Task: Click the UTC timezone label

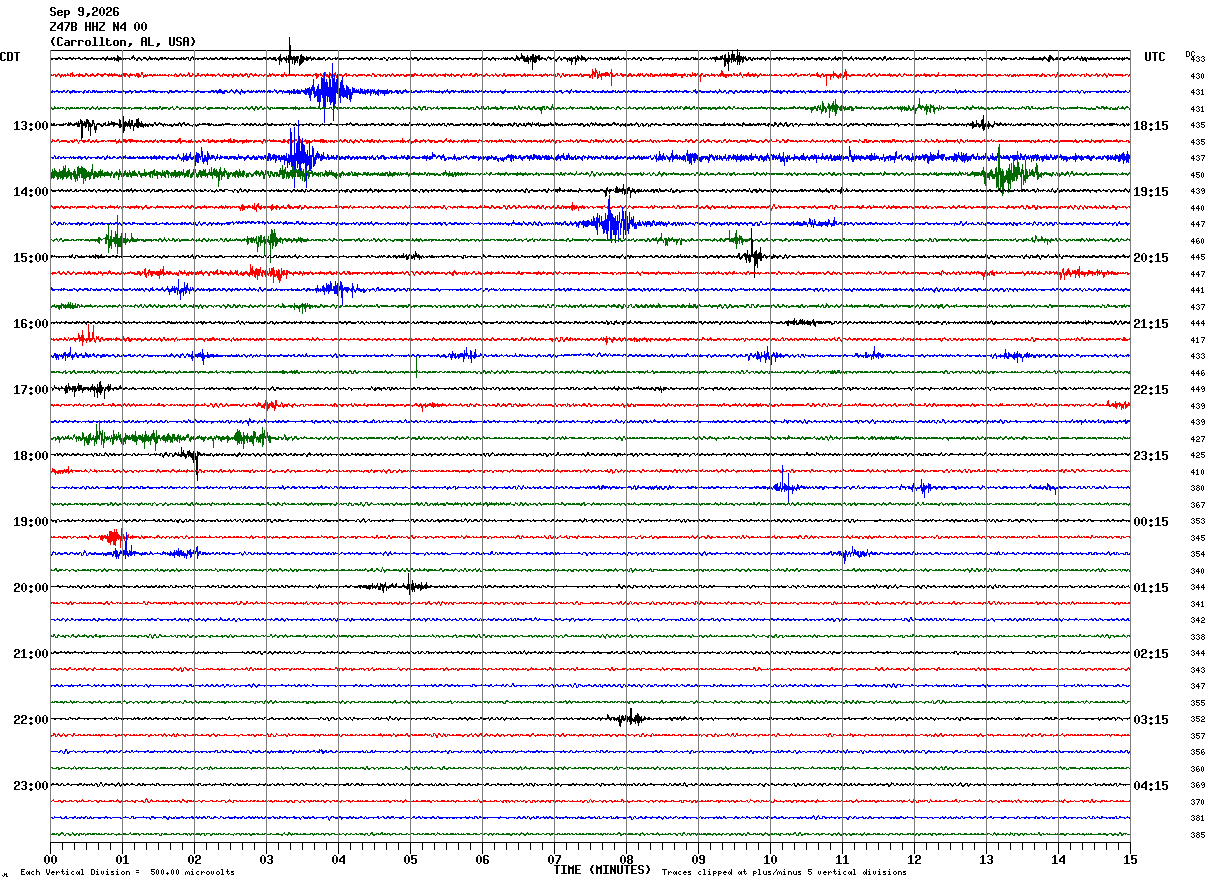Action: click(x=1155, y=57)
